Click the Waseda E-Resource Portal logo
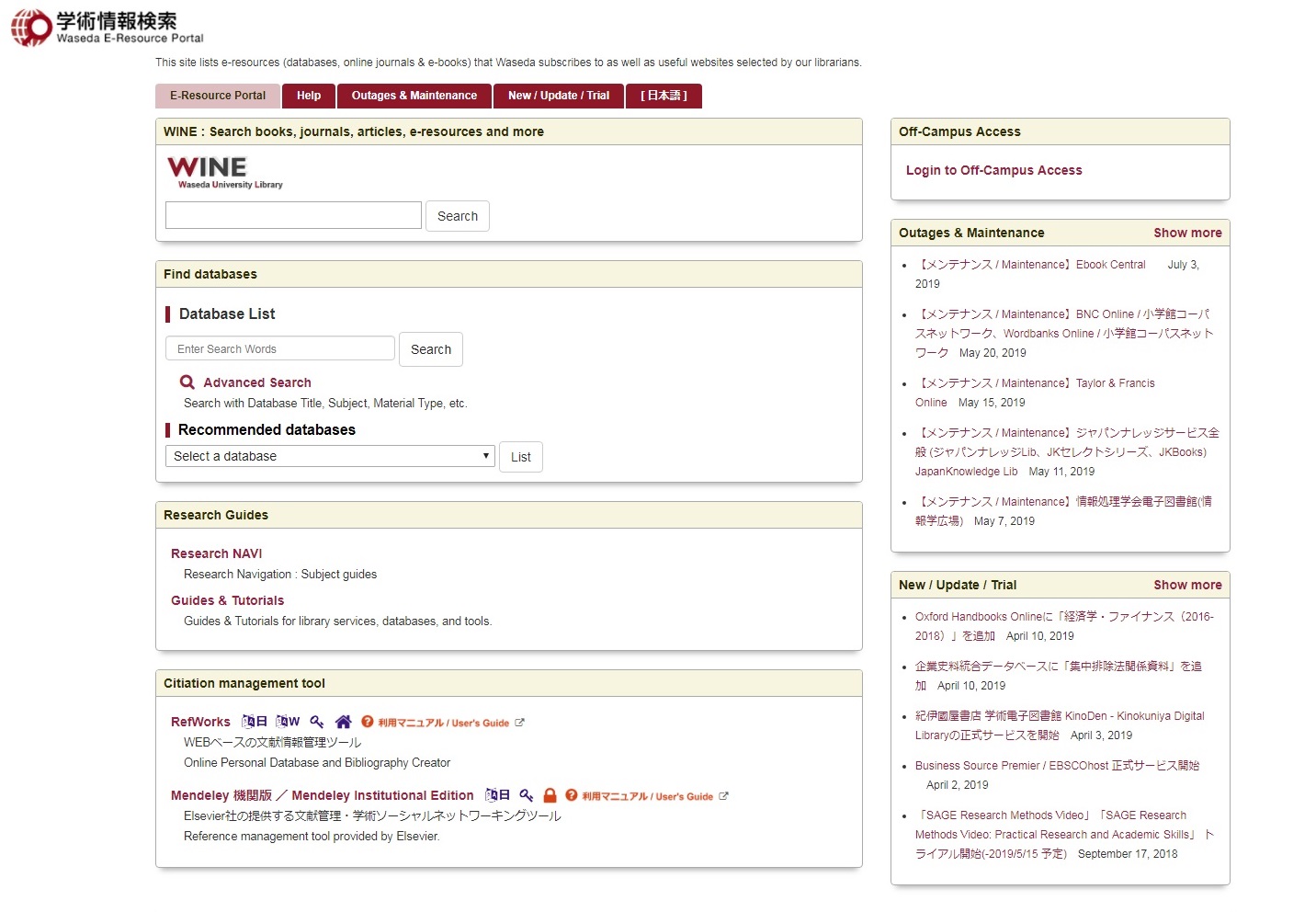The width and height of the screenshot is (1316, 912). 108,28
